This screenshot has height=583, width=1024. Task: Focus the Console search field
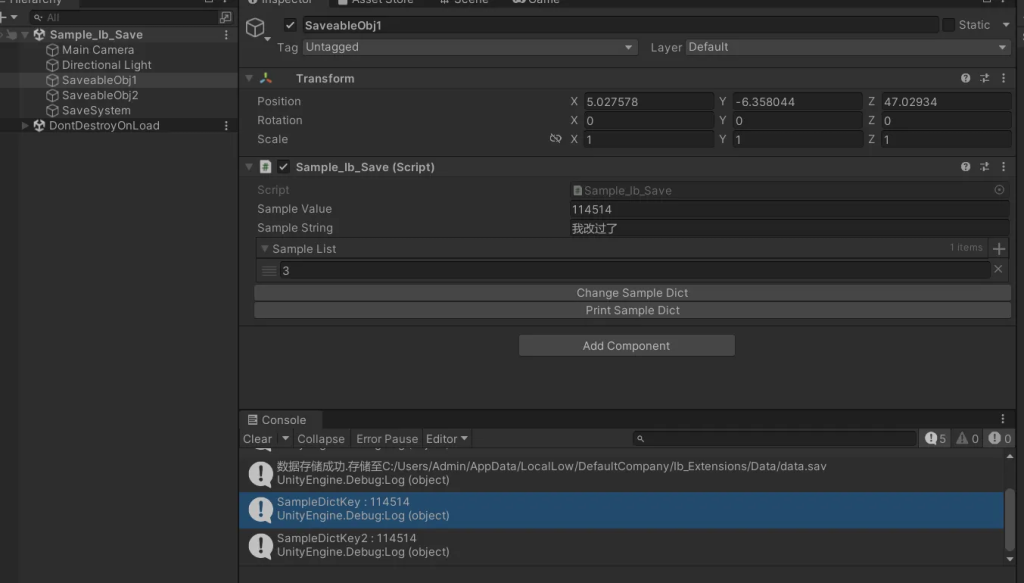(x=775, y=439)
